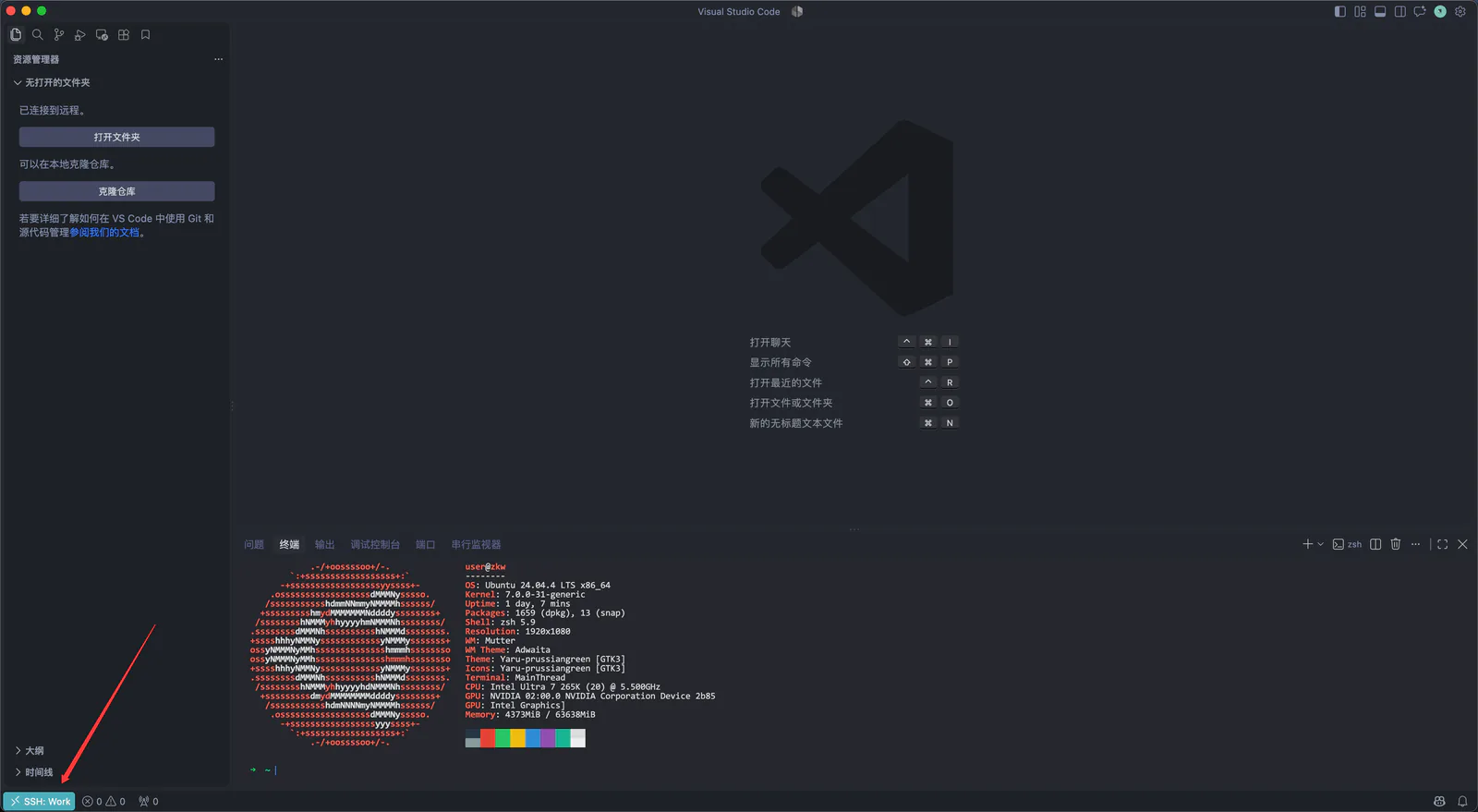This screenshot has width=1478, height=812.
Task: Open the notifications bell in the status bar
Action: (1462, 801)
